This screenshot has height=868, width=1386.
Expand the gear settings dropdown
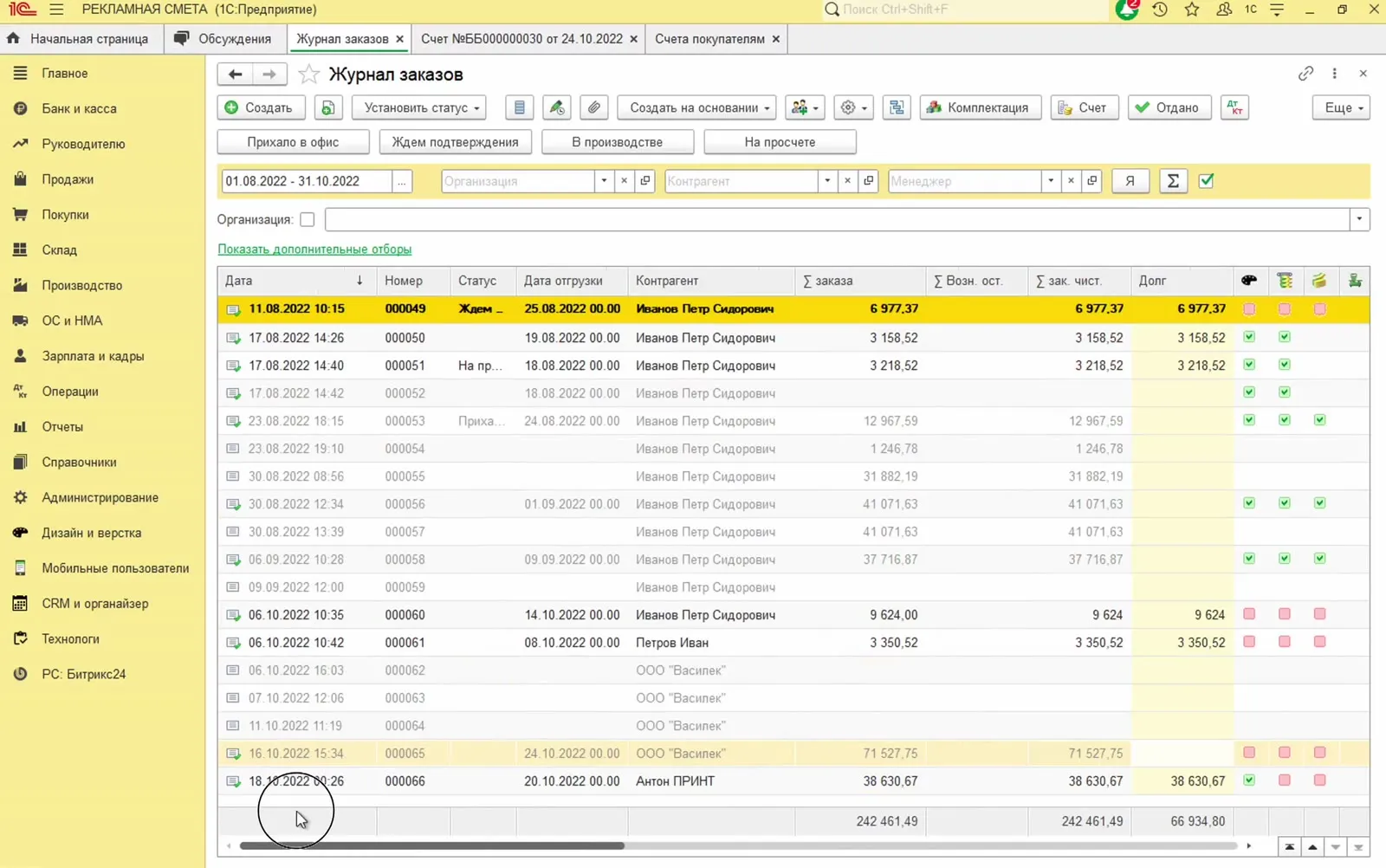[854, 107]
